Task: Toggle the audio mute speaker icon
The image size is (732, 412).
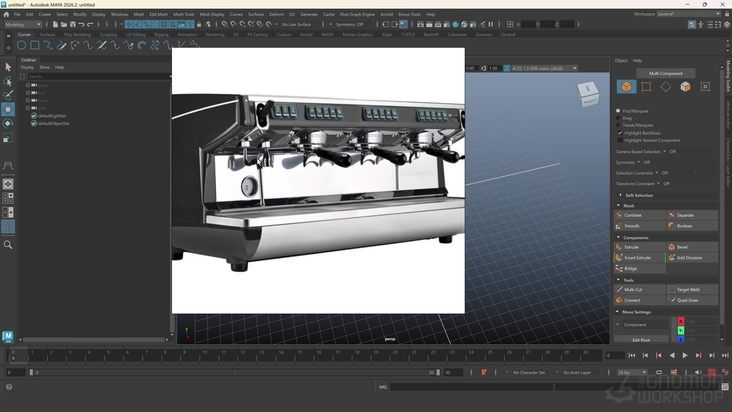Action: [x=698, y=372]
